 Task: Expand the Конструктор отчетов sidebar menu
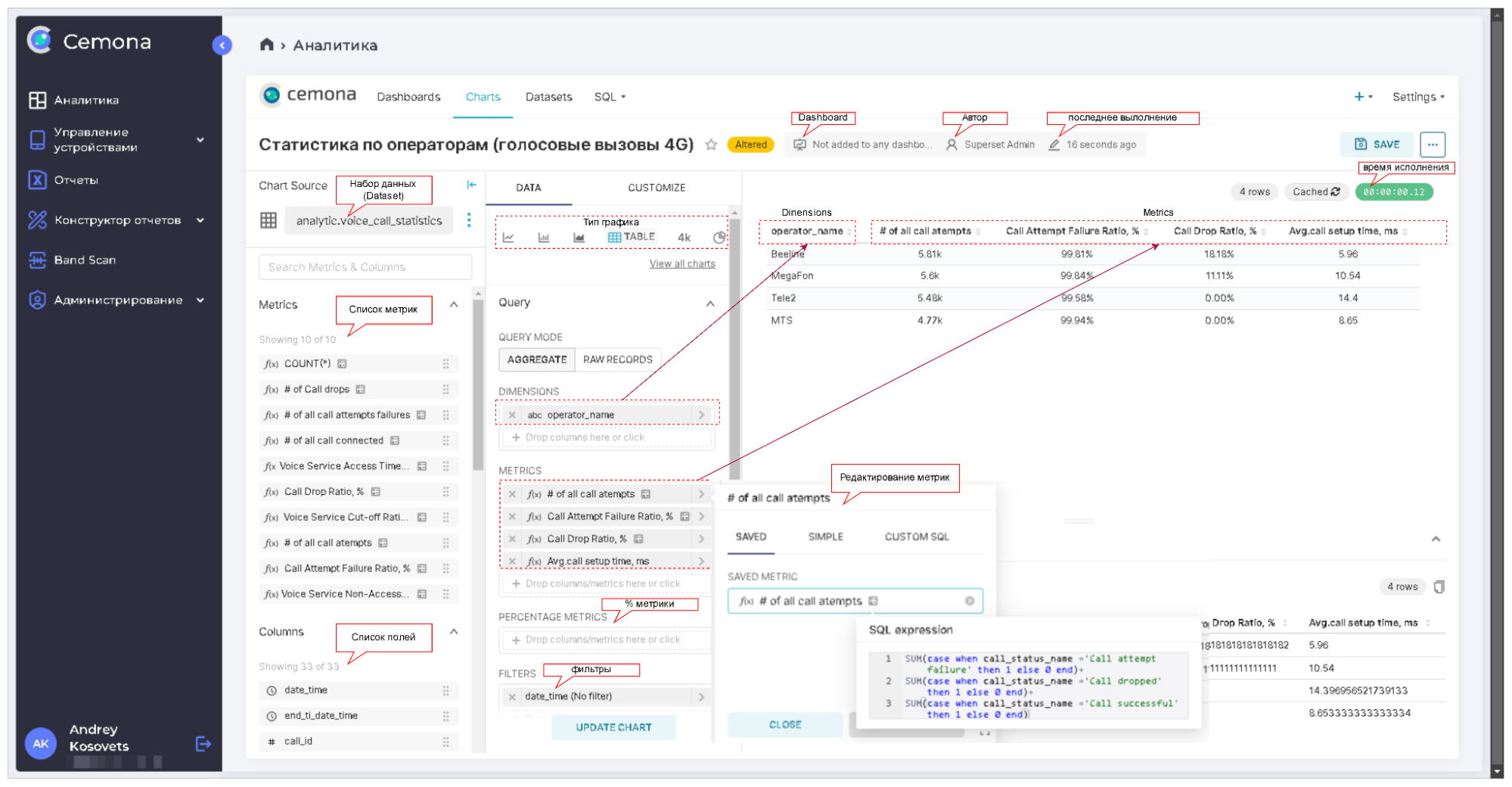(200, 220)
